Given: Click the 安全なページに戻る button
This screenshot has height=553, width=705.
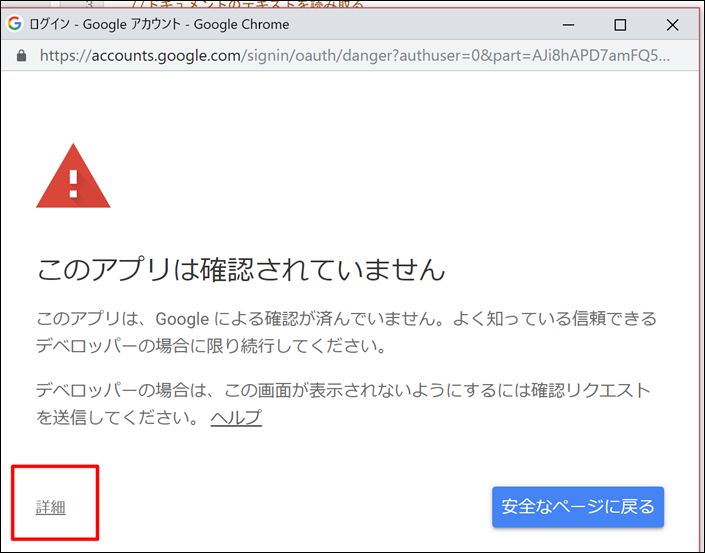Looking at the screenshot, I should pyautogui.click(x=578, y=507).
